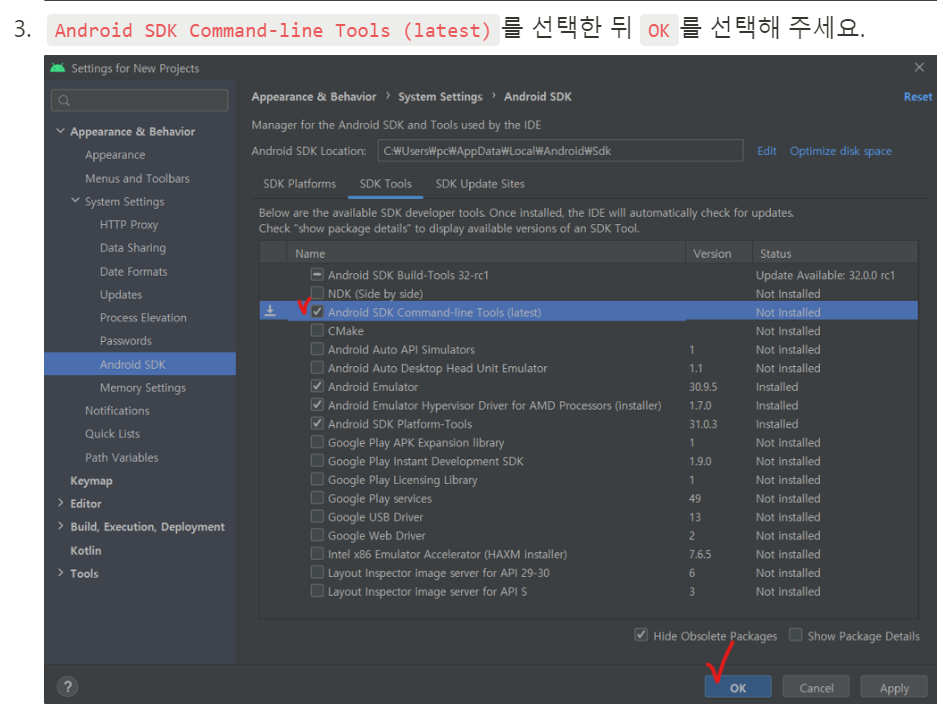The image size is (943, 708).
Task: Open the SDK Update Sites tab
Action: click(x=480, y=184)
